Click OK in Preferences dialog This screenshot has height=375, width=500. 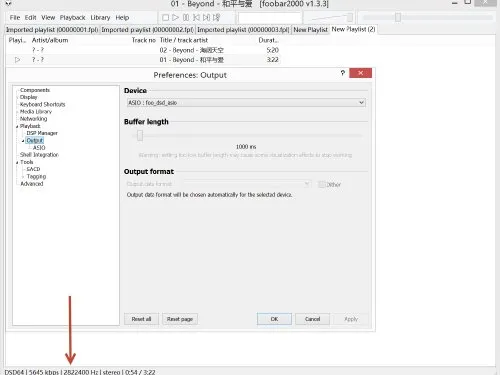click(x=274, y=319)
